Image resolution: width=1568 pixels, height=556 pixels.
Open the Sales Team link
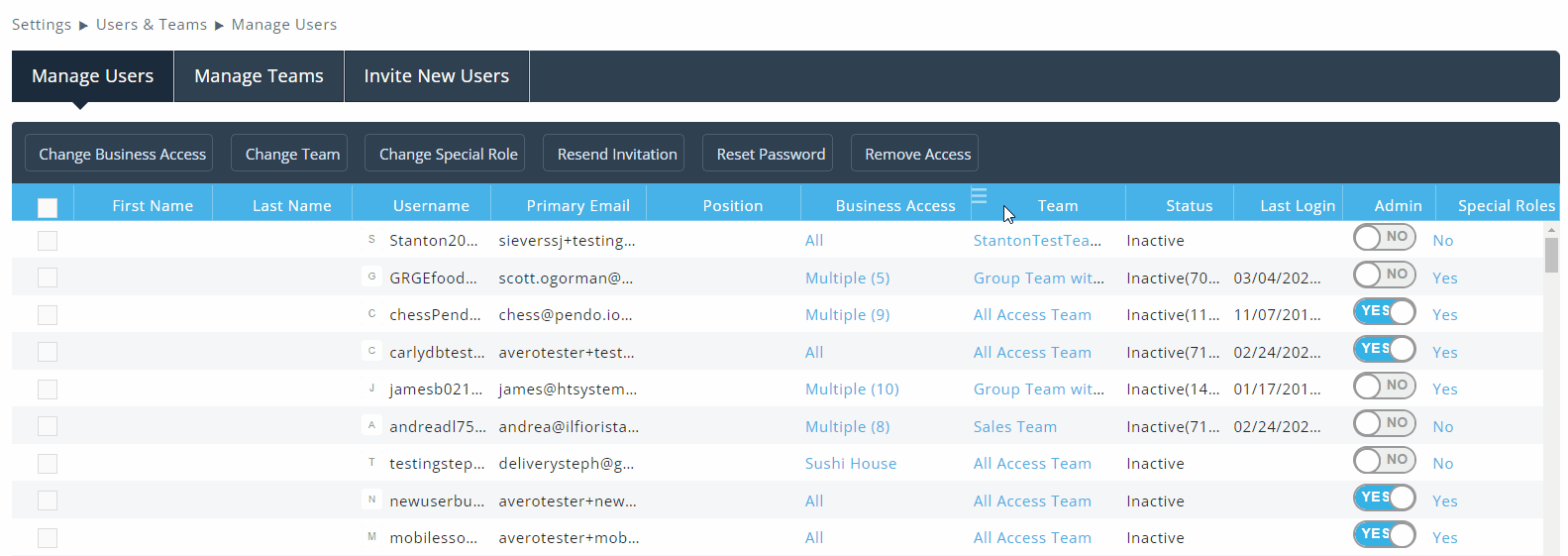[x=1014, y=427]
